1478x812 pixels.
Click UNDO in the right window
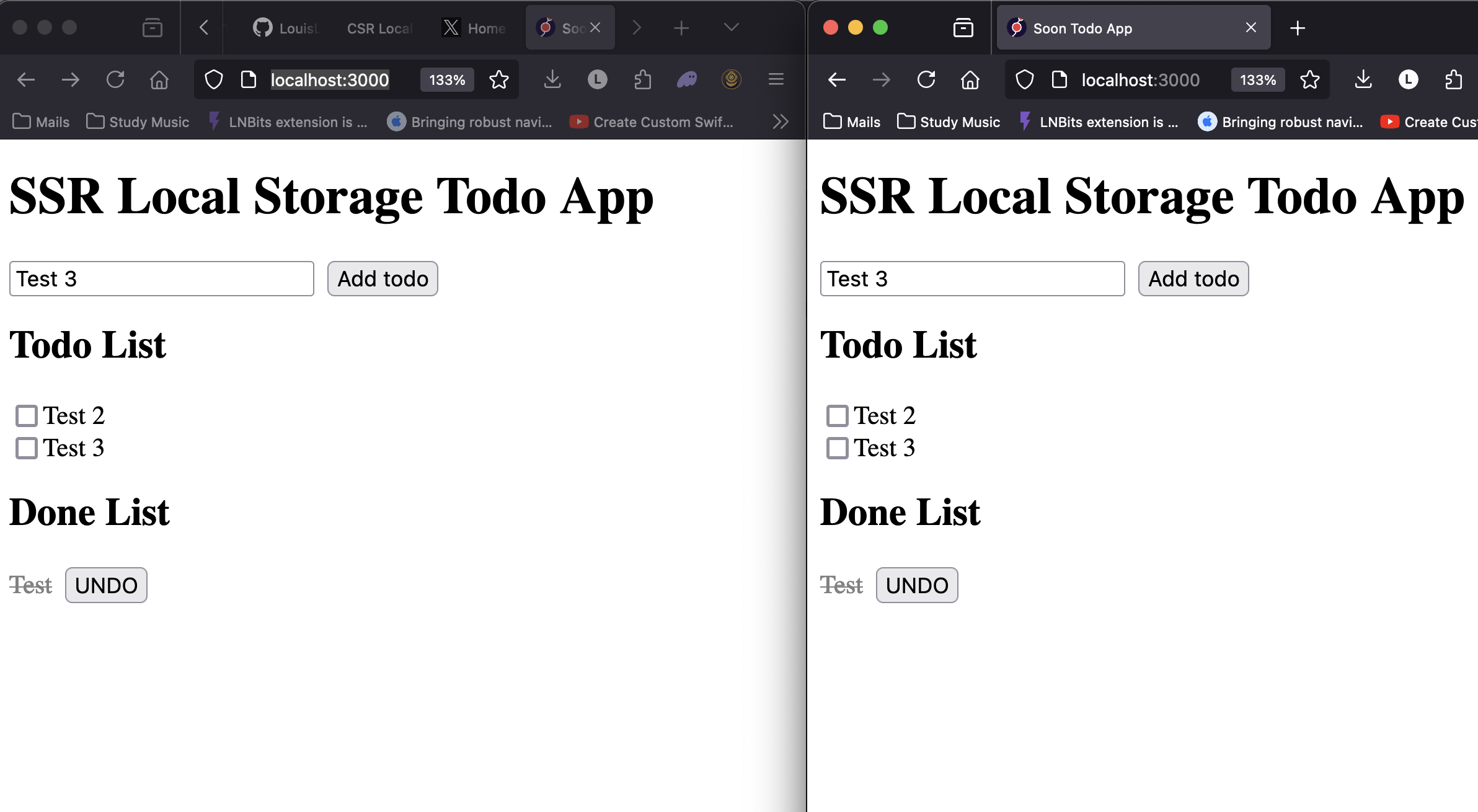916,585
